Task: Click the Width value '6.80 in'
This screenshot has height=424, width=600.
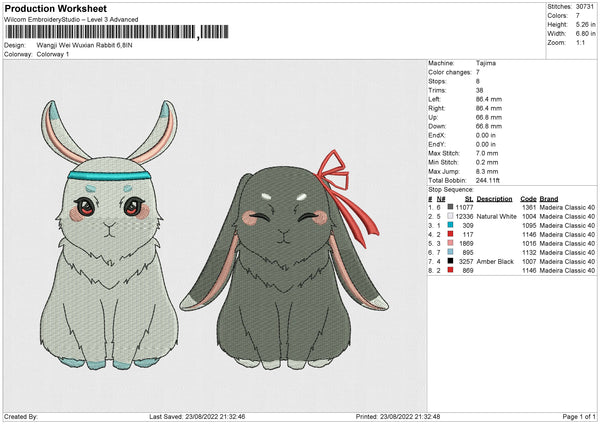Action: (585, 34)
